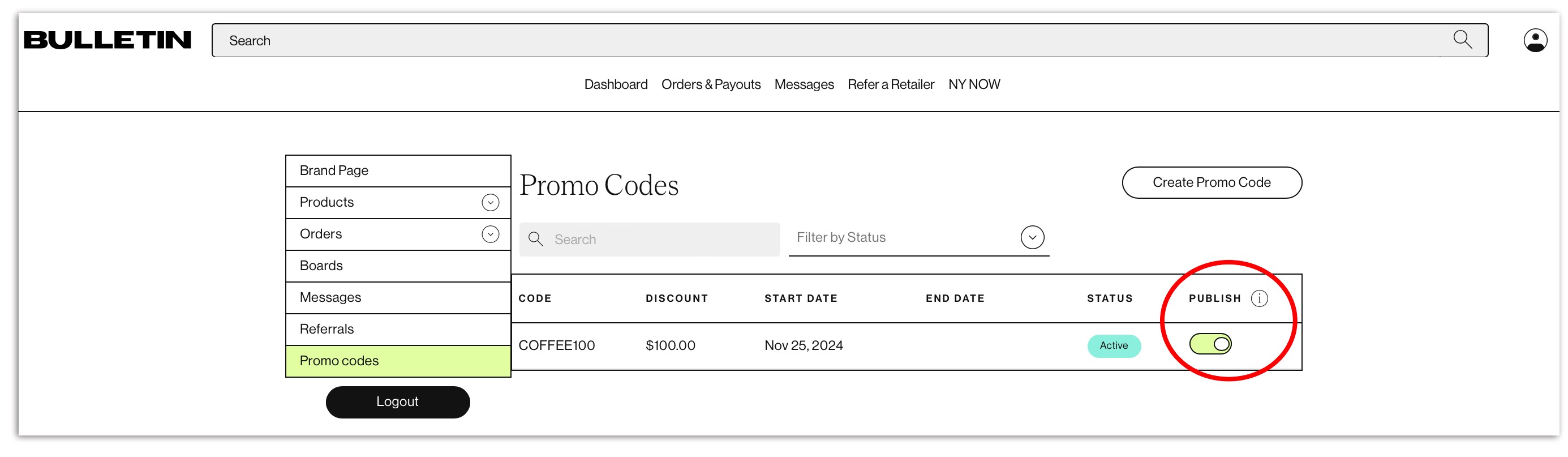Select Boards in the sidebar
This screenshot has width=1568, height=457.
click(x=321, y=266)
